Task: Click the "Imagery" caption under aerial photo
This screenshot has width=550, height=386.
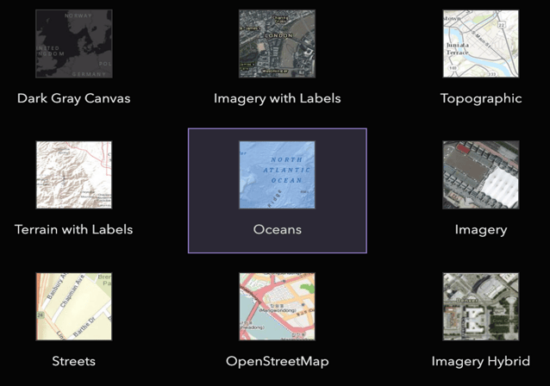Action: coord(481,230)
